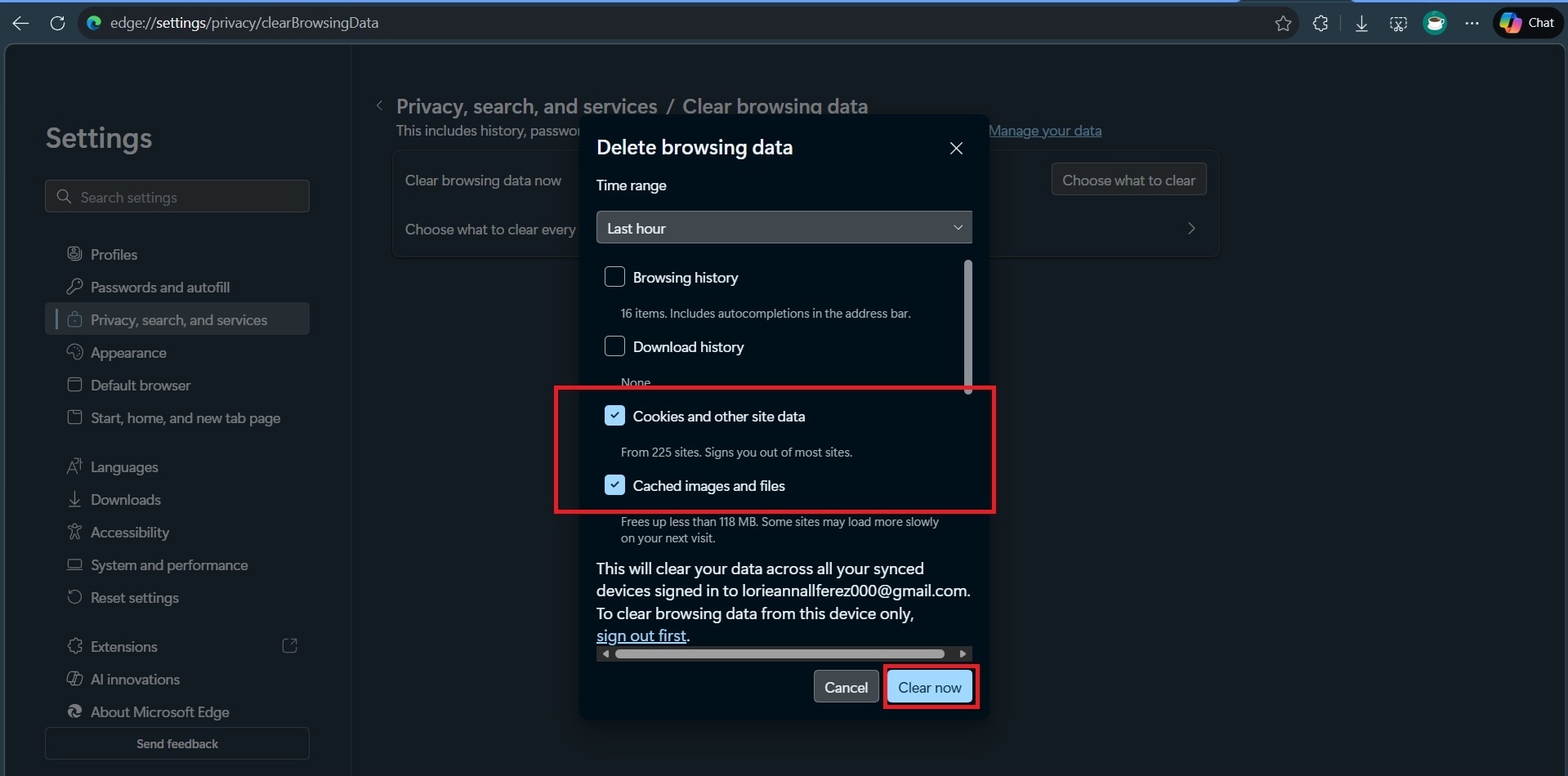Click the Edge logo in address bar
This screenshot has height=776, width=1568.
(x=94, y=23)
